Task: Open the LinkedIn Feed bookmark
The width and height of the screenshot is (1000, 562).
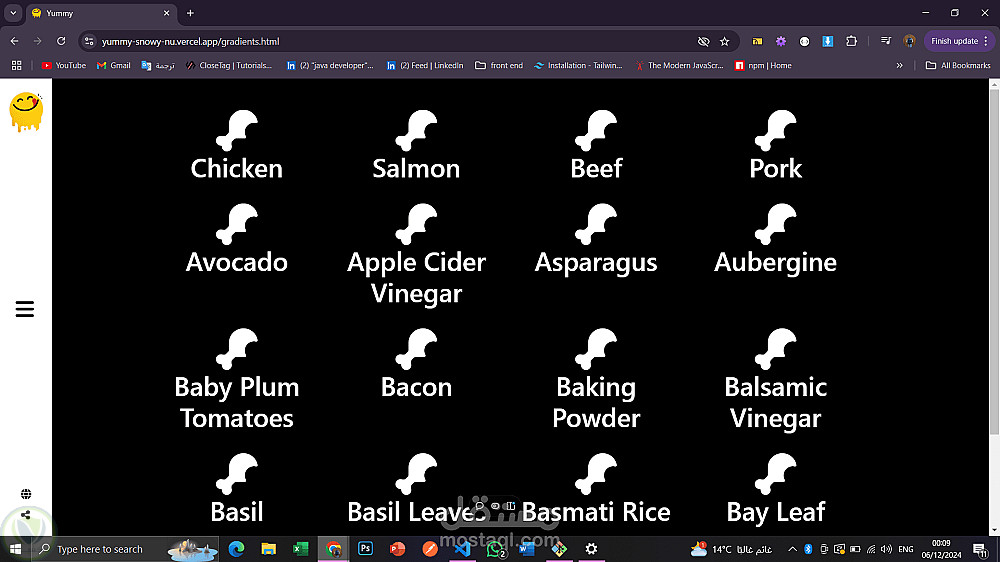Action: pyautogui.click(x=425, y=65)
